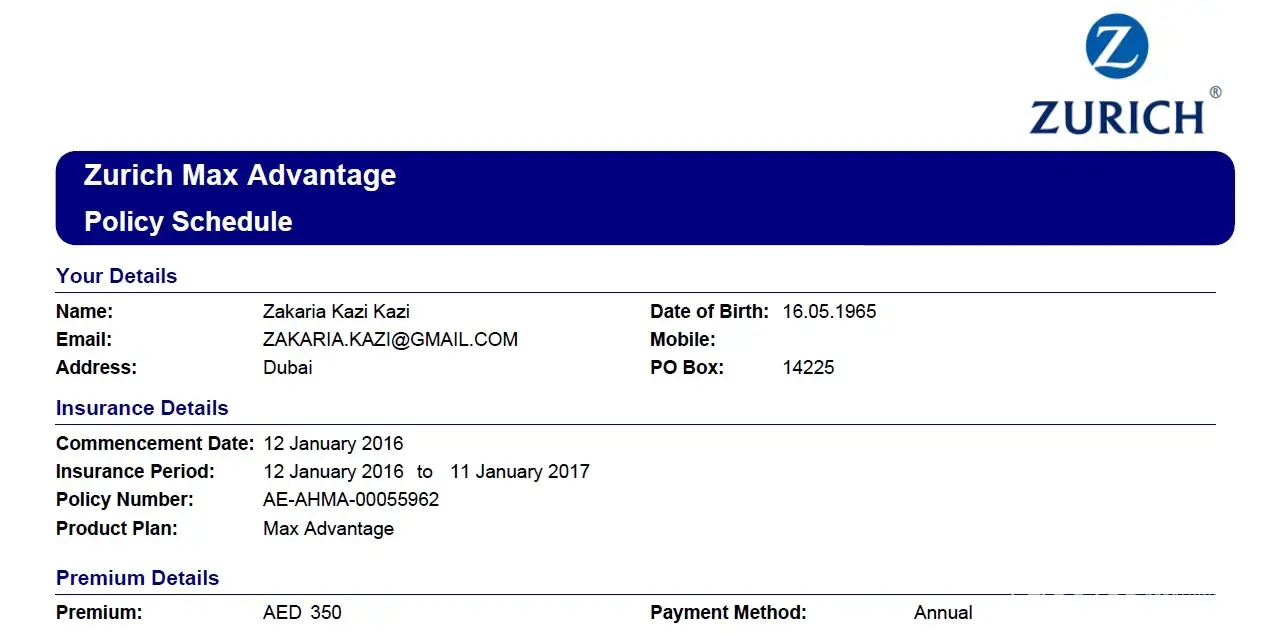1272x634 pixels.
Task: Click the Product Plan value Max Advantage
Action: (328, 529)
